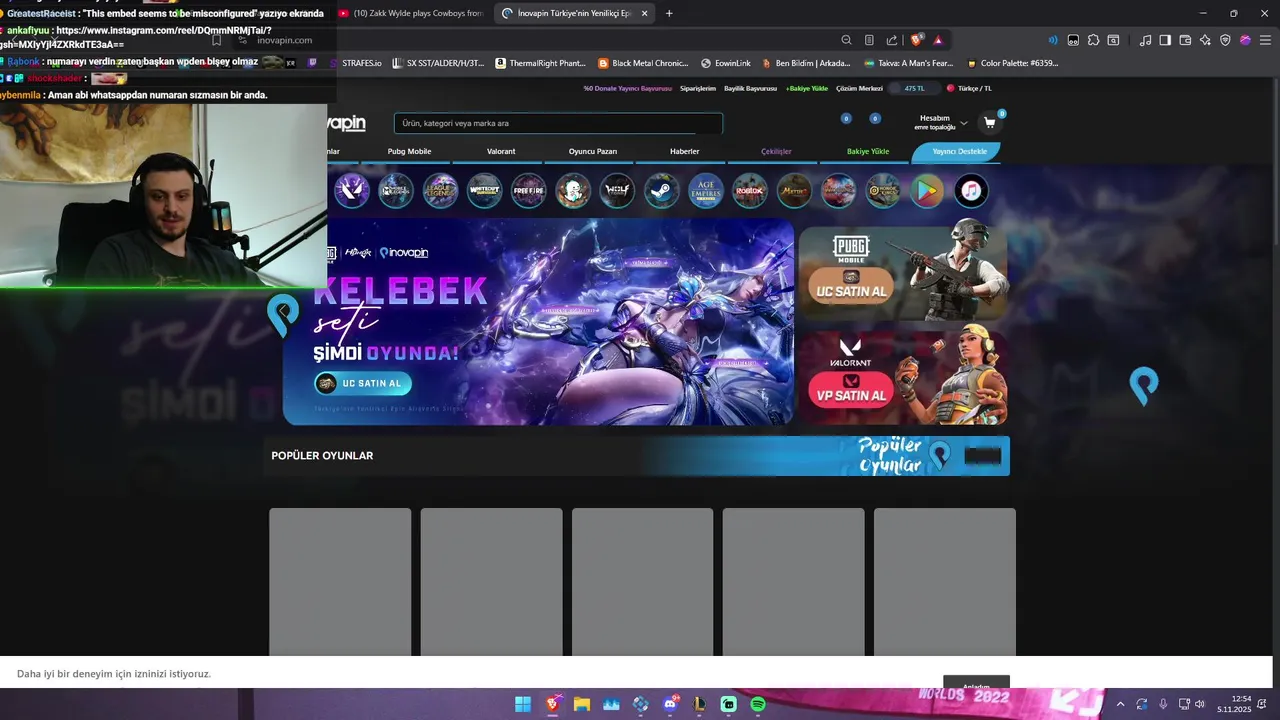This screenshot has height=720, width=1280.
Task: Open the Roblox category icon
Action: coord(750,190)
